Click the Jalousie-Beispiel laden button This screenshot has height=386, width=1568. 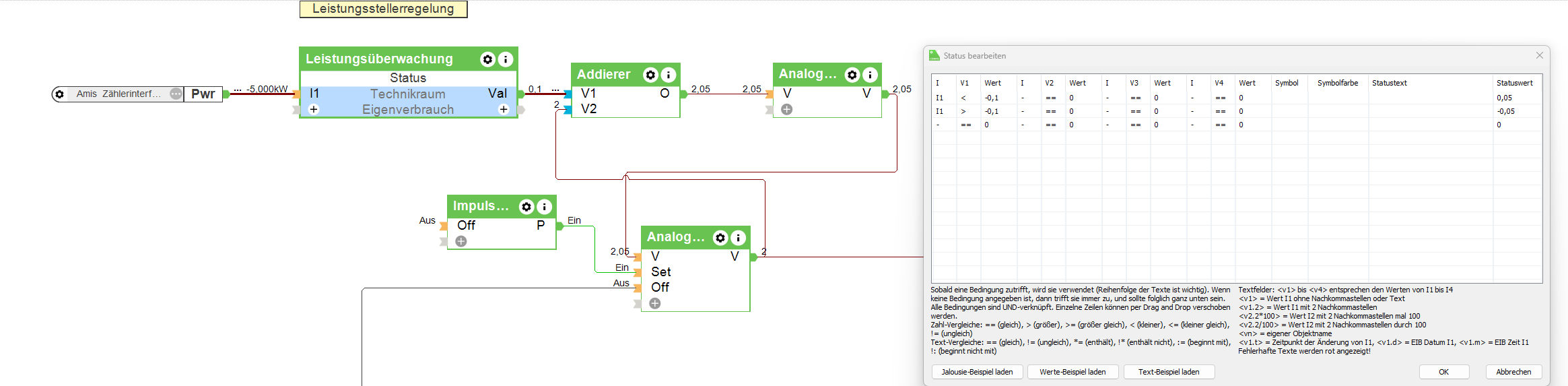[977, 372]
